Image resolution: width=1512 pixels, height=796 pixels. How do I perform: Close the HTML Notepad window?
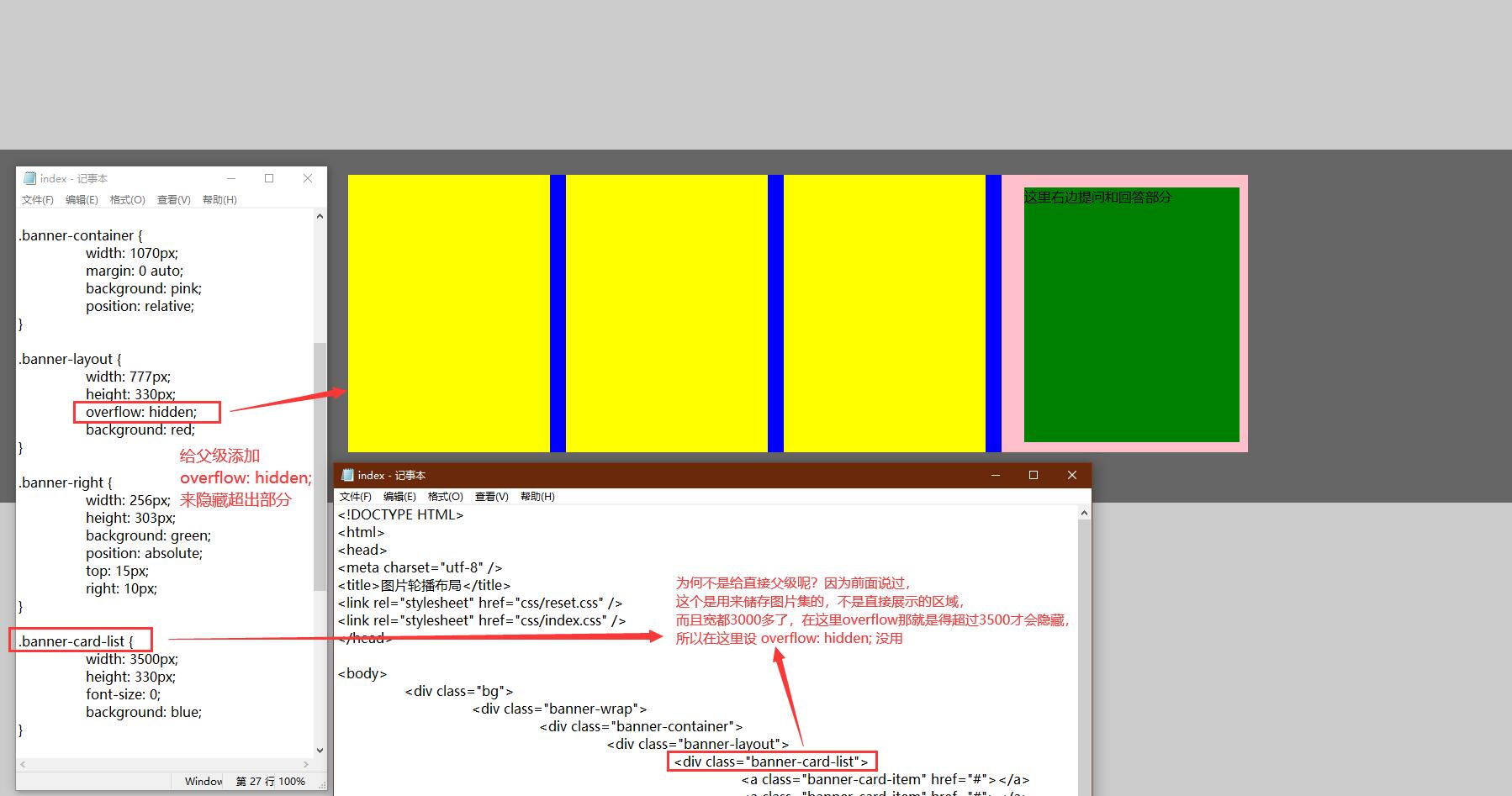pyautogui.click(x=1072, y=475)
